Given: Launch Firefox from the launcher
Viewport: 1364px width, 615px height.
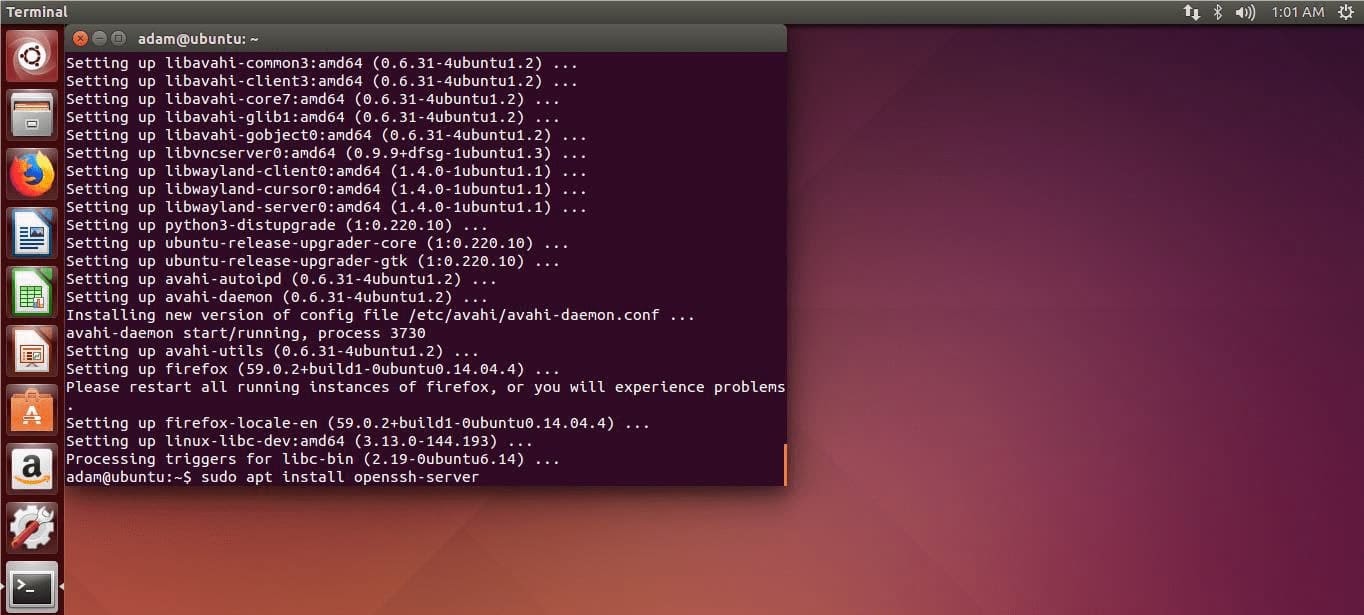Looking at the screenshot, I should (x=33, y=174).
